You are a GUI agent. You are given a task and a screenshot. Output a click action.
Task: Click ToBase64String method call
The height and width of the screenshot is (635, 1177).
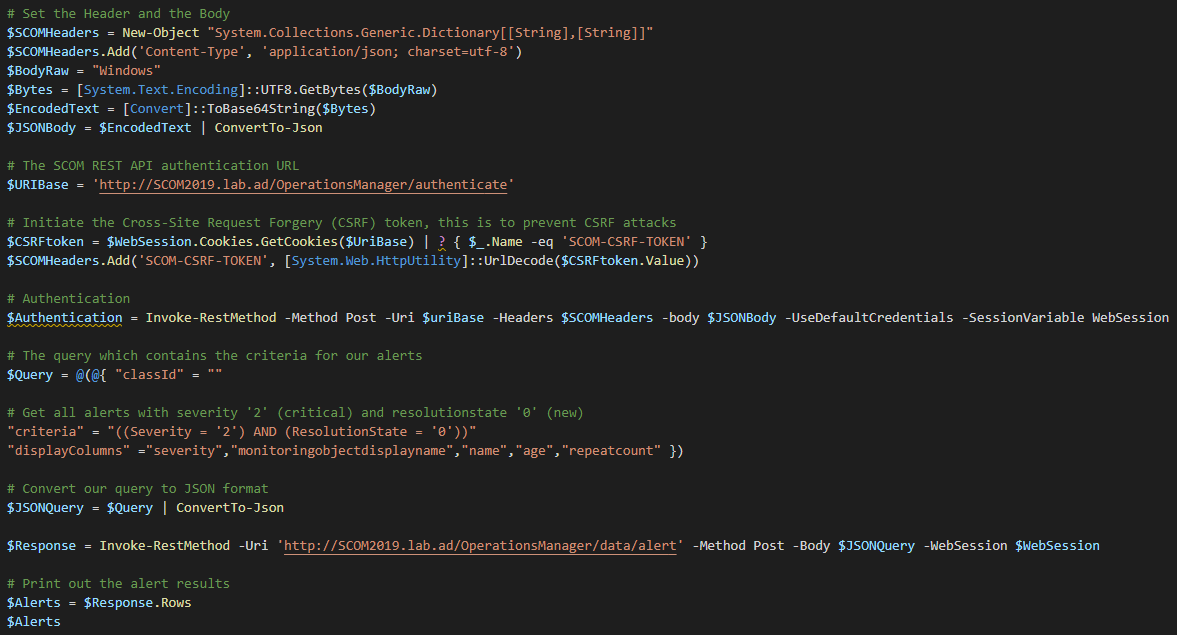pos(261,109)
